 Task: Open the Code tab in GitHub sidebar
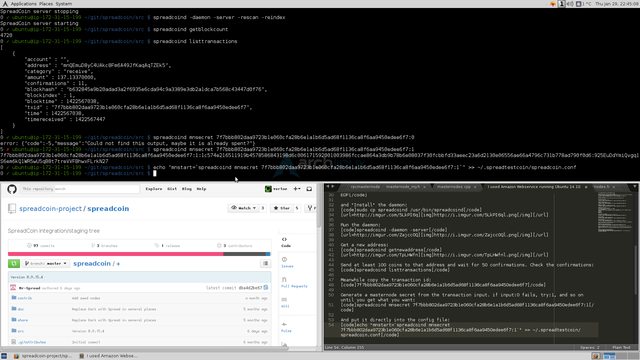coord(286,242)
